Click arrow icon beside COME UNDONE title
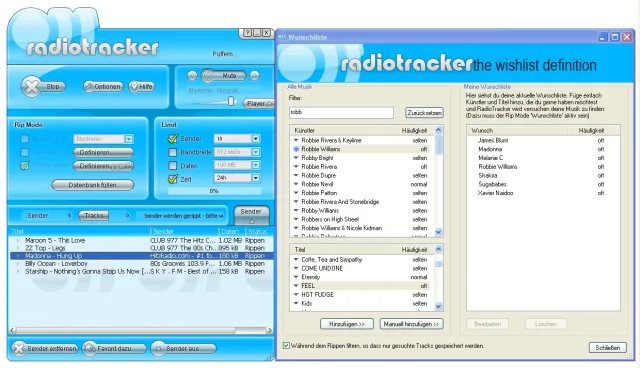Screen dimensions: 640x368 296,268
